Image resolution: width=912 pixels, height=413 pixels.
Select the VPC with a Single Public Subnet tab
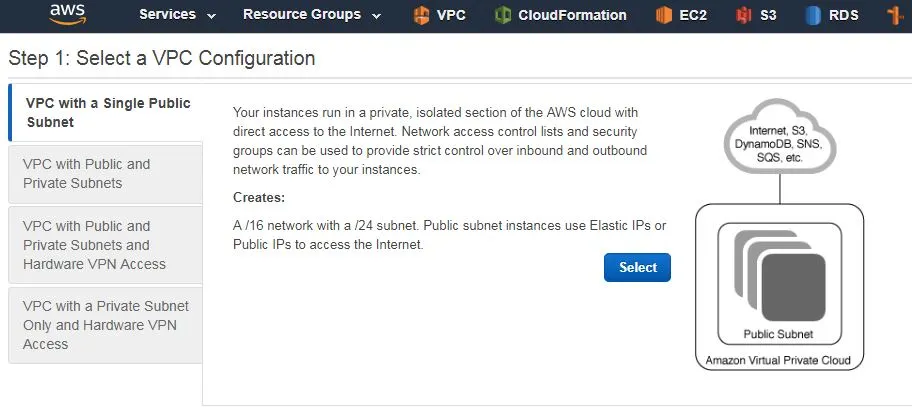pyautogui.click(x=106, y=112)
